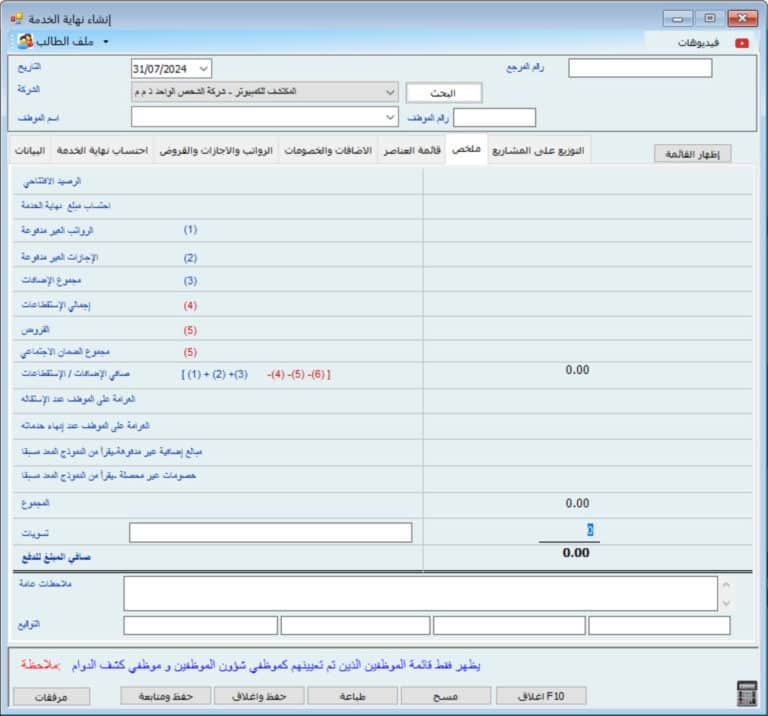Open the الاضافات والخصومات tab

coord(328,150)
